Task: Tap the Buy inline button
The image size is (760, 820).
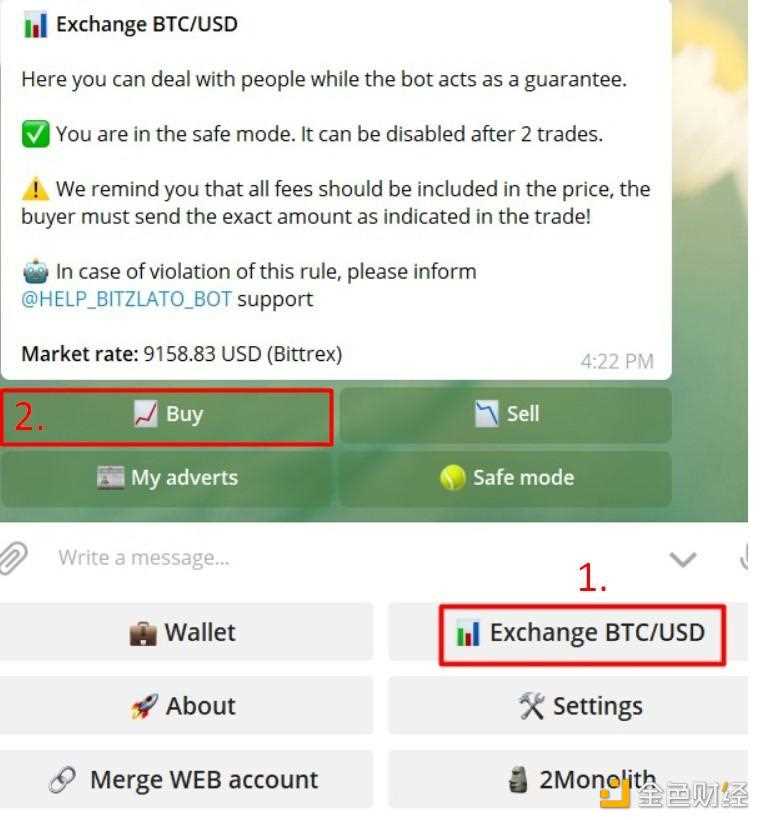Action: click(x=167, y=415)
